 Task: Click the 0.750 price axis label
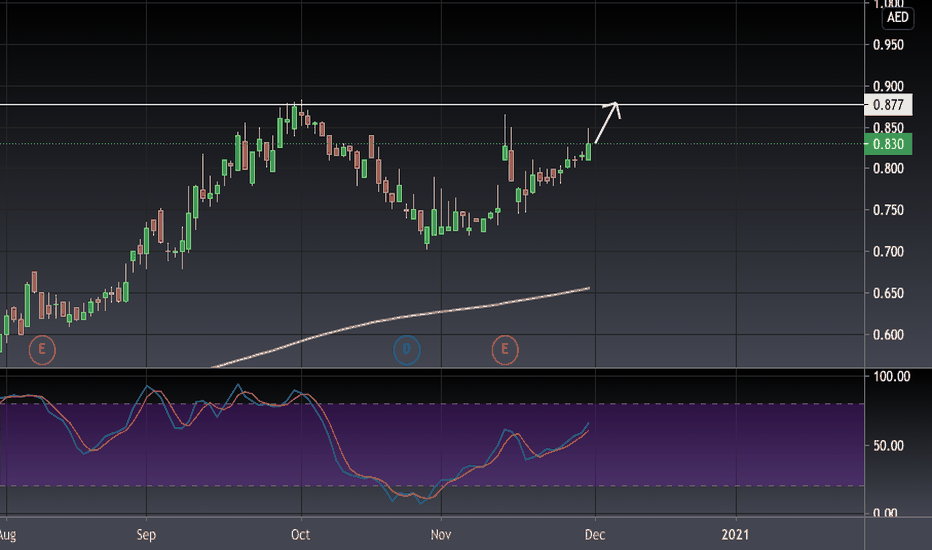[888, 210]
